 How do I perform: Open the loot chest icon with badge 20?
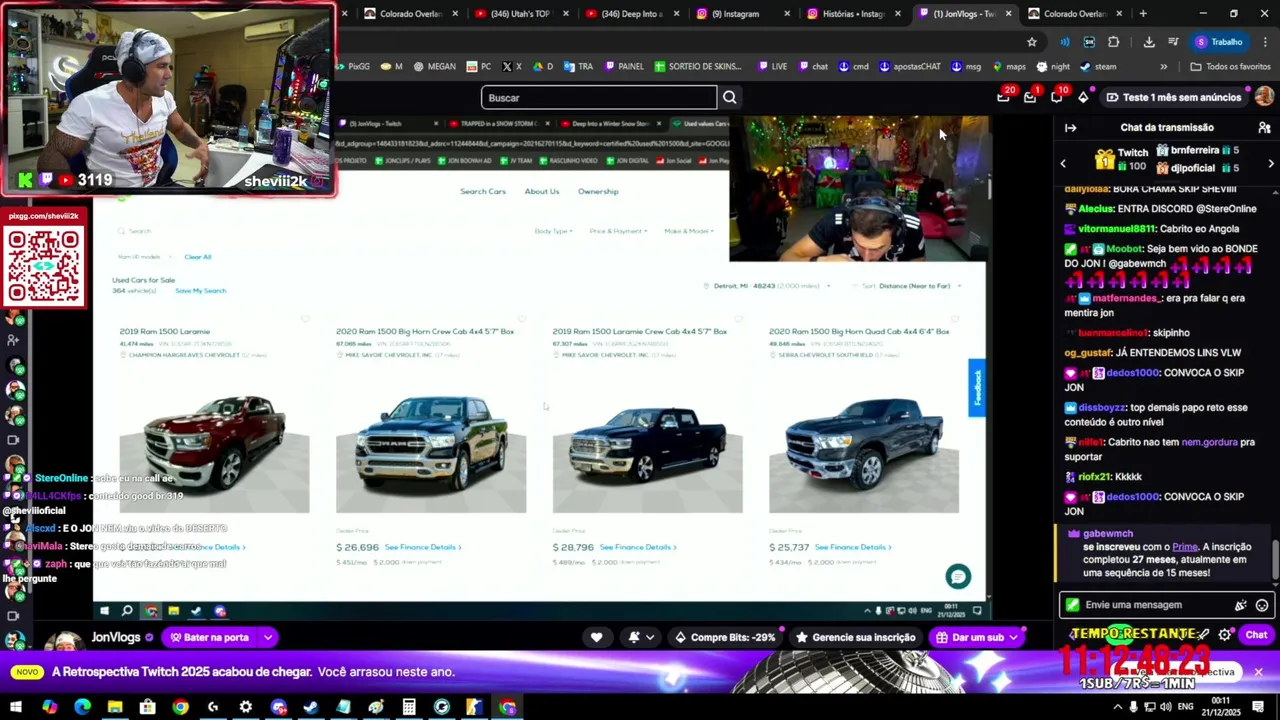tap(1003, 97)
